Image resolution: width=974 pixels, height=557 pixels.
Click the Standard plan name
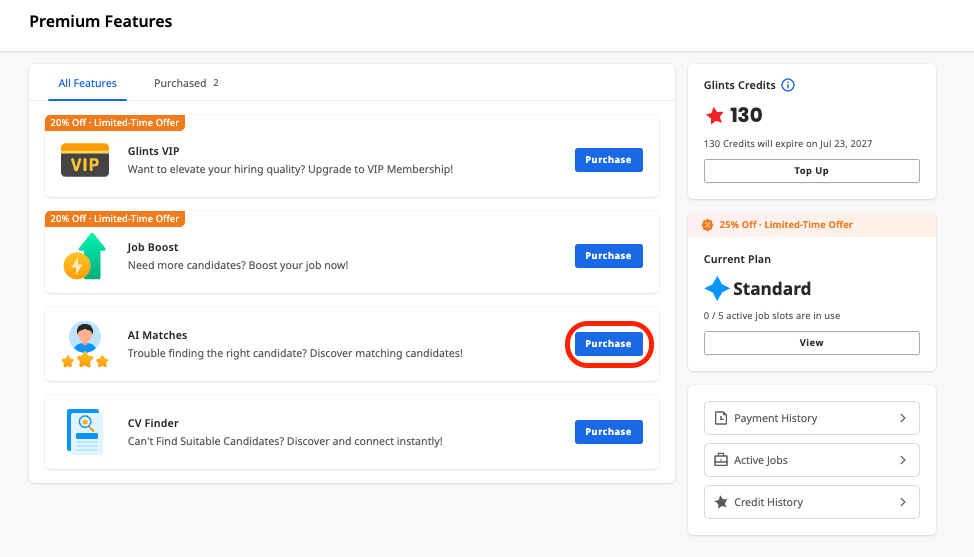coord(771,289)
